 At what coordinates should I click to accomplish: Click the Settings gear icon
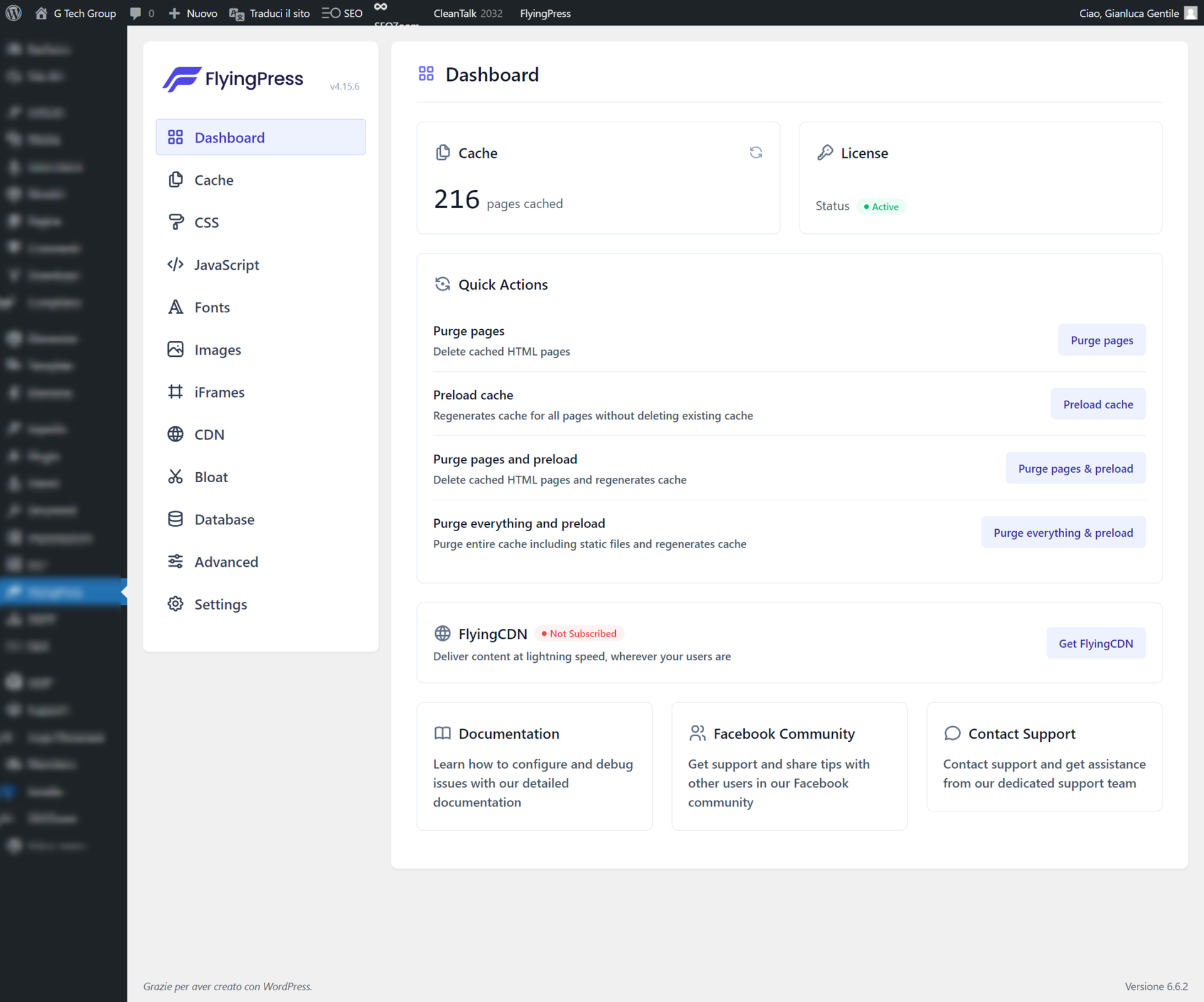coord(176,604)
